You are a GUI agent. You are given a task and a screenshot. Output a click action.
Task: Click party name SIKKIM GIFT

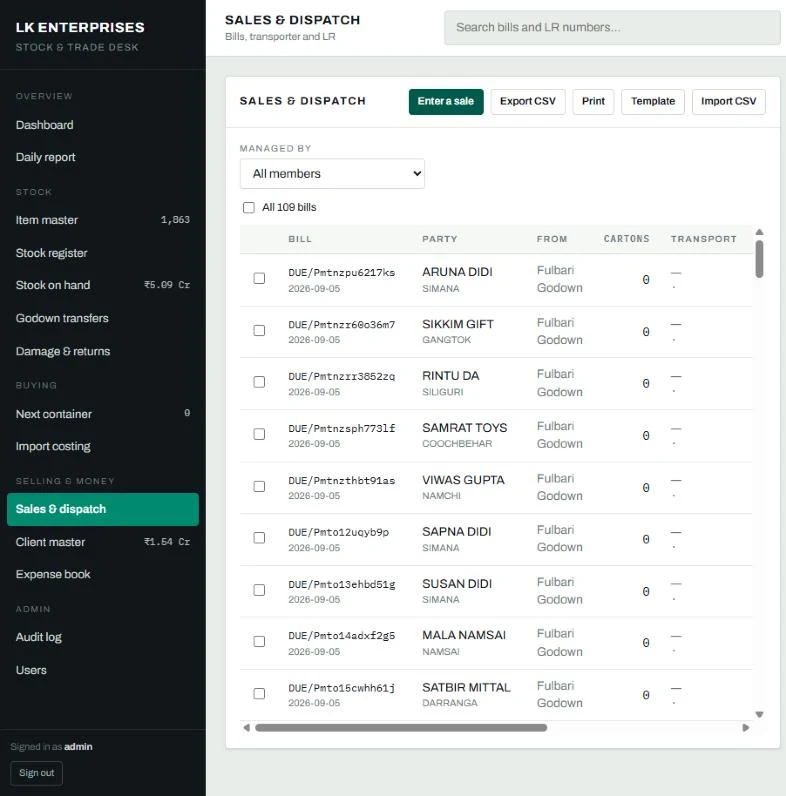pos(457,324)
